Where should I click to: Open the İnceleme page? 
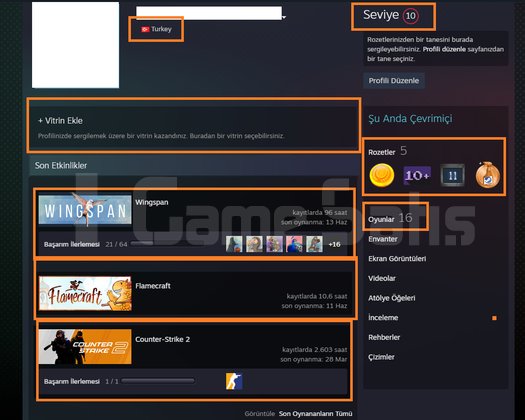[383, 318]
